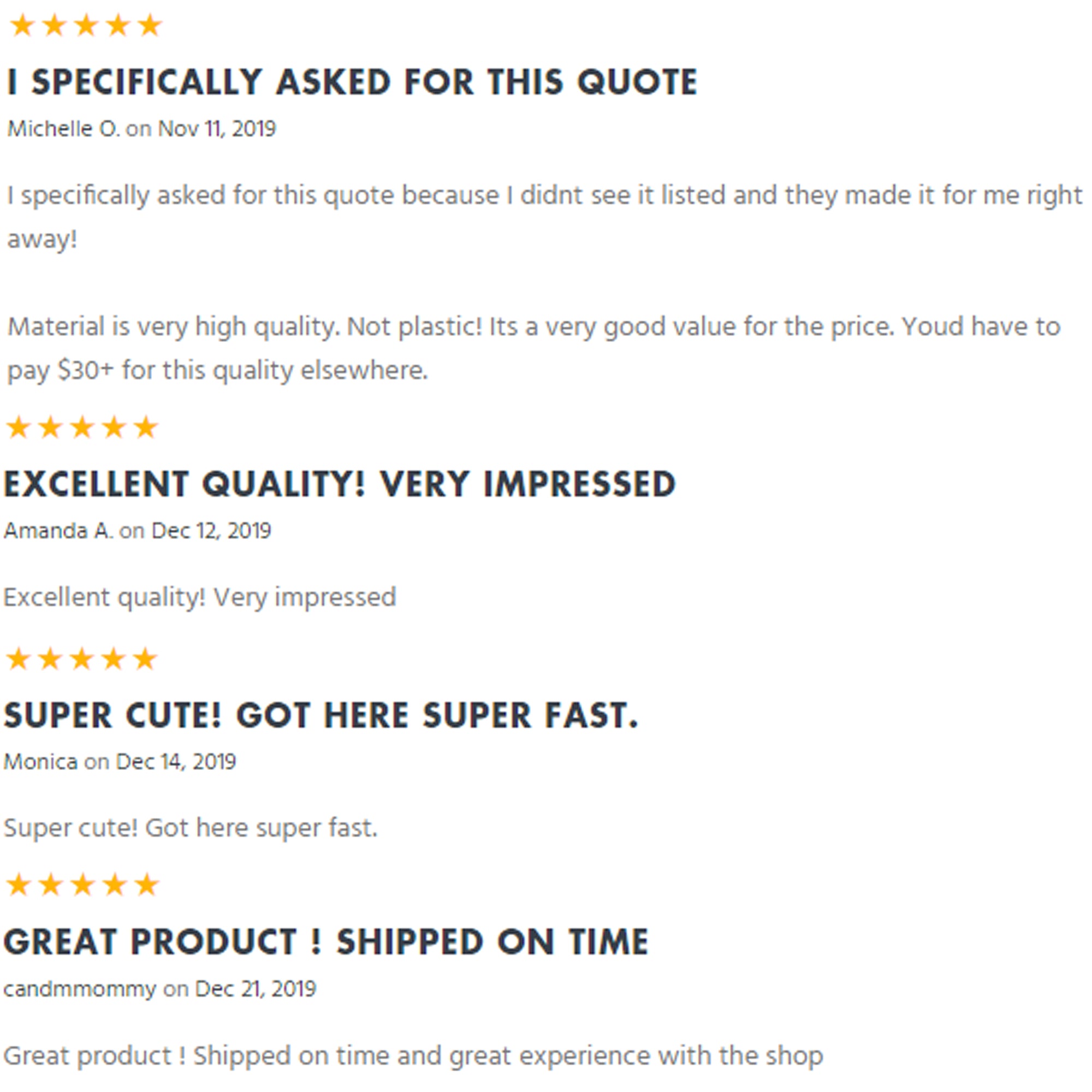Open the "Excellent Quality! Very Impressed" review title
The image size is (1092, 1092).
340,484
